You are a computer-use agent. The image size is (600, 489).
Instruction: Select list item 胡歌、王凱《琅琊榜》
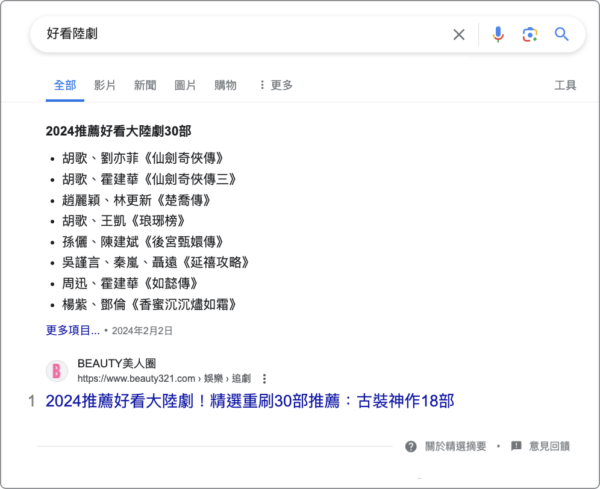(x=124, y=221)
